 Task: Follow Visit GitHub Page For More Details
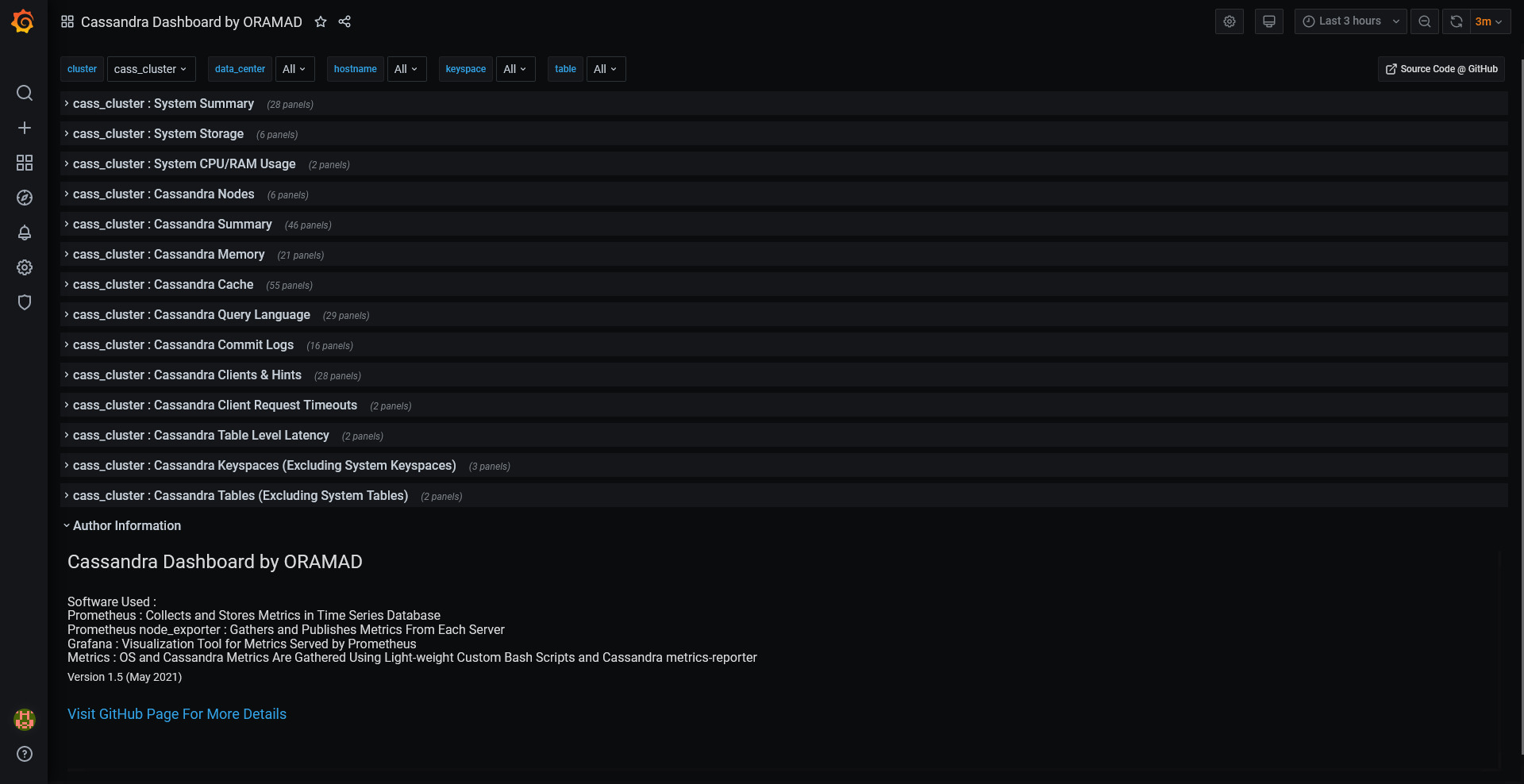point(177,714)
